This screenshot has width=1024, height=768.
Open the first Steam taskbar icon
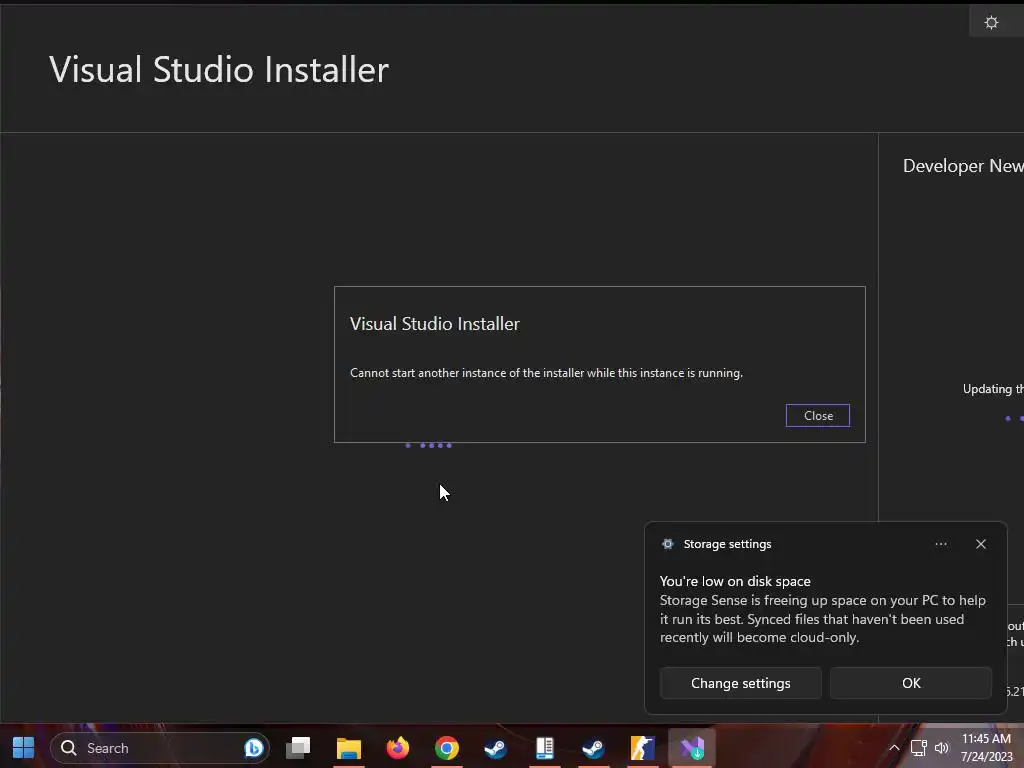coord(496,748)
